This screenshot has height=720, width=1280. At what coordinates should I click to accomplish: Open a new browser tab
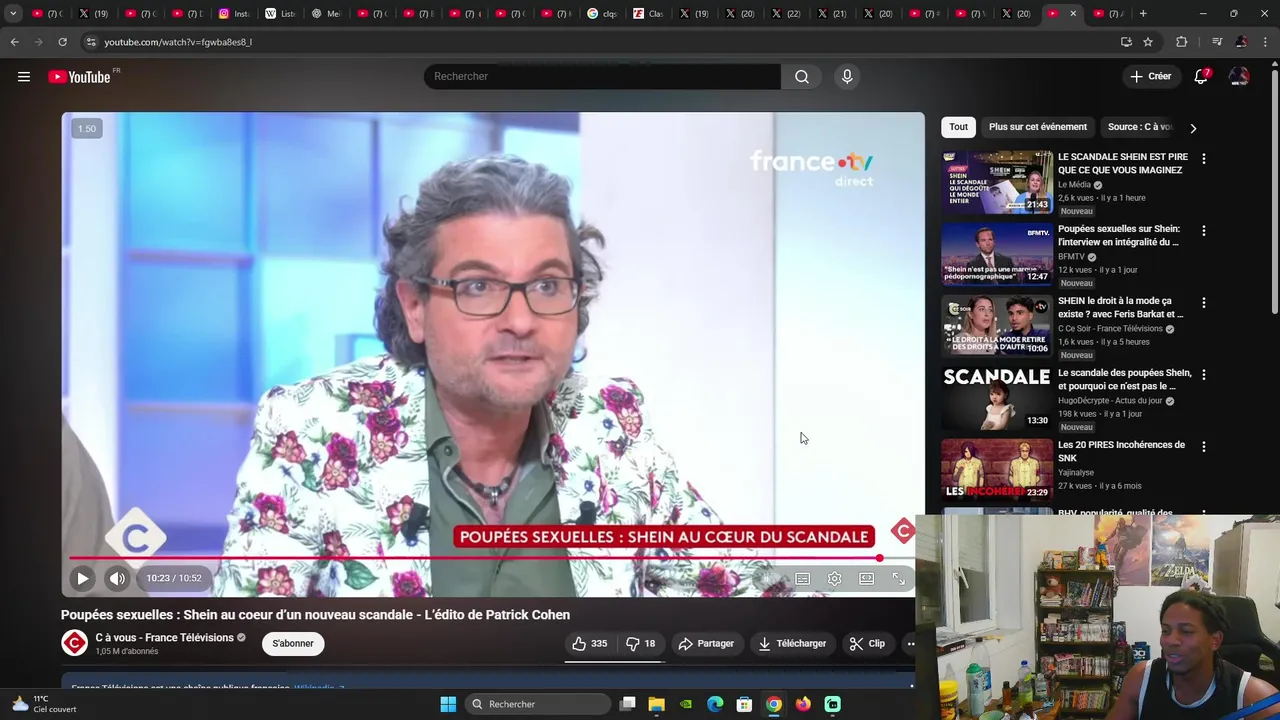click(x=1143, y=13)
